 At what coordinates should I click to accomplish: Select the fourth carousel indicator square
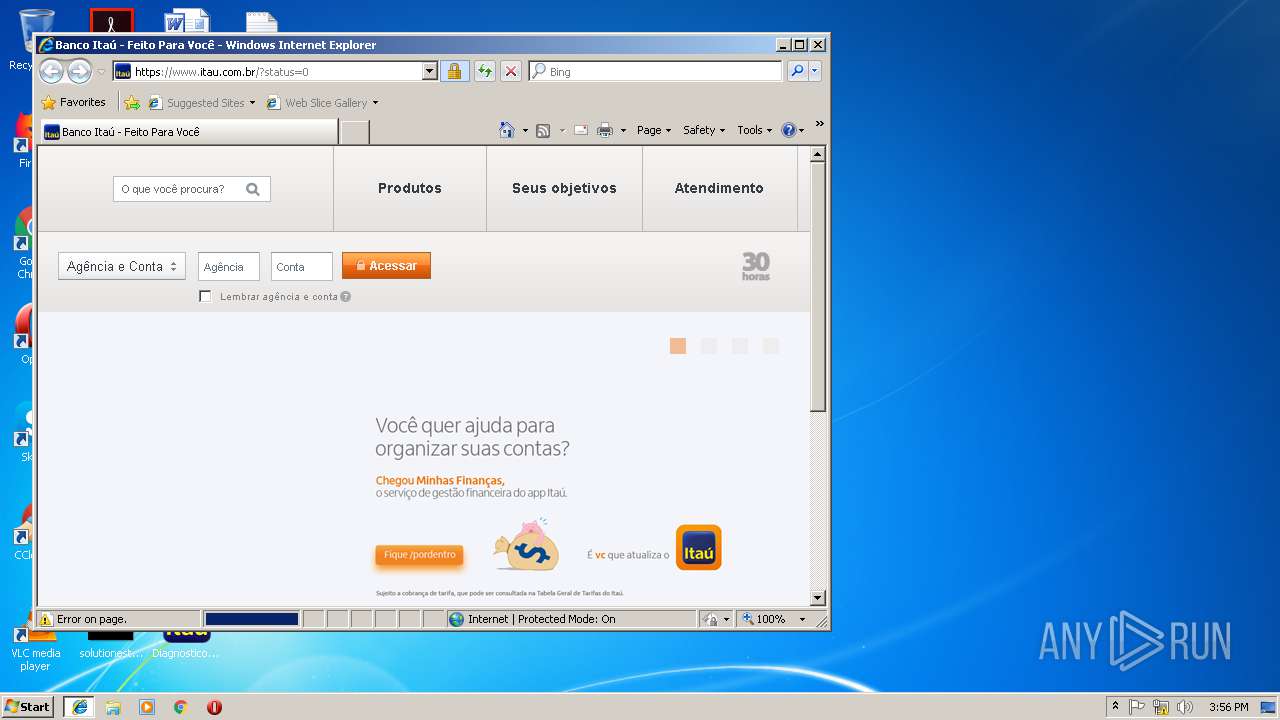click(x=770, y=346)
